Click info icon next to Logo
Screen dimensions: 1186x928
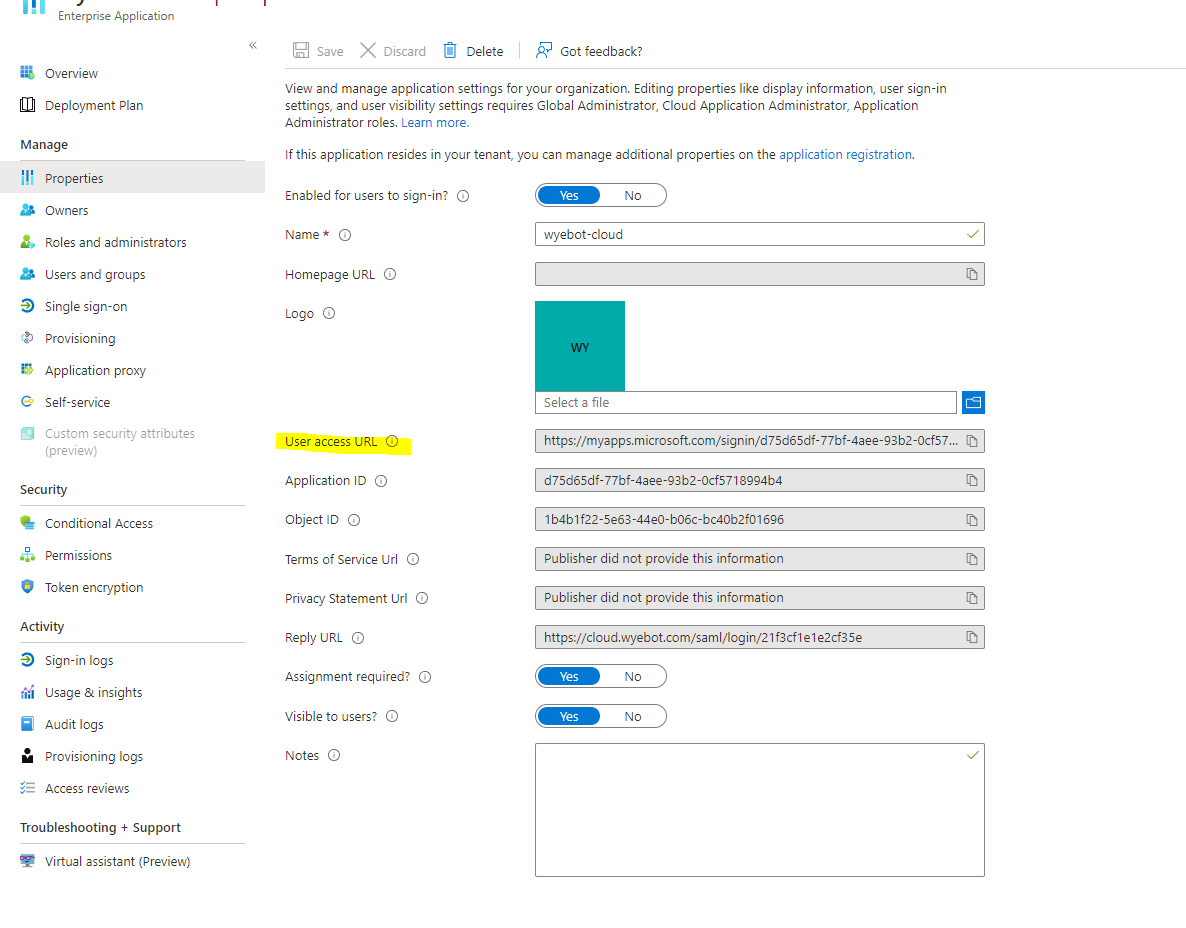pyautogui.click(x=329, y=313)
